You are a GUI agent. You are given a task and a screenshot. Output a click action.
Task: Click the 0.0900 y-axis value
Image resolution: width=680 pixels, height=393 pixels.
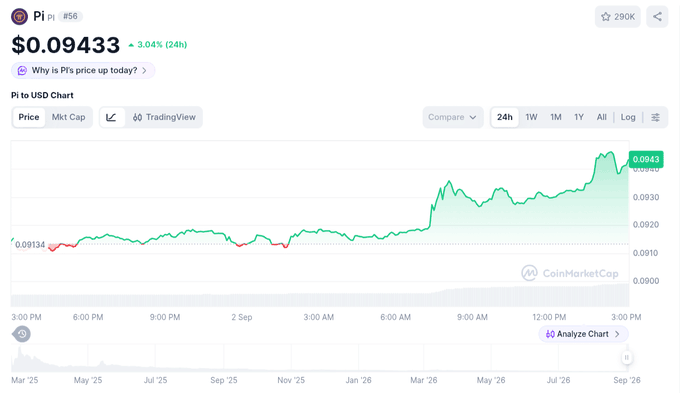pos(646,281)
